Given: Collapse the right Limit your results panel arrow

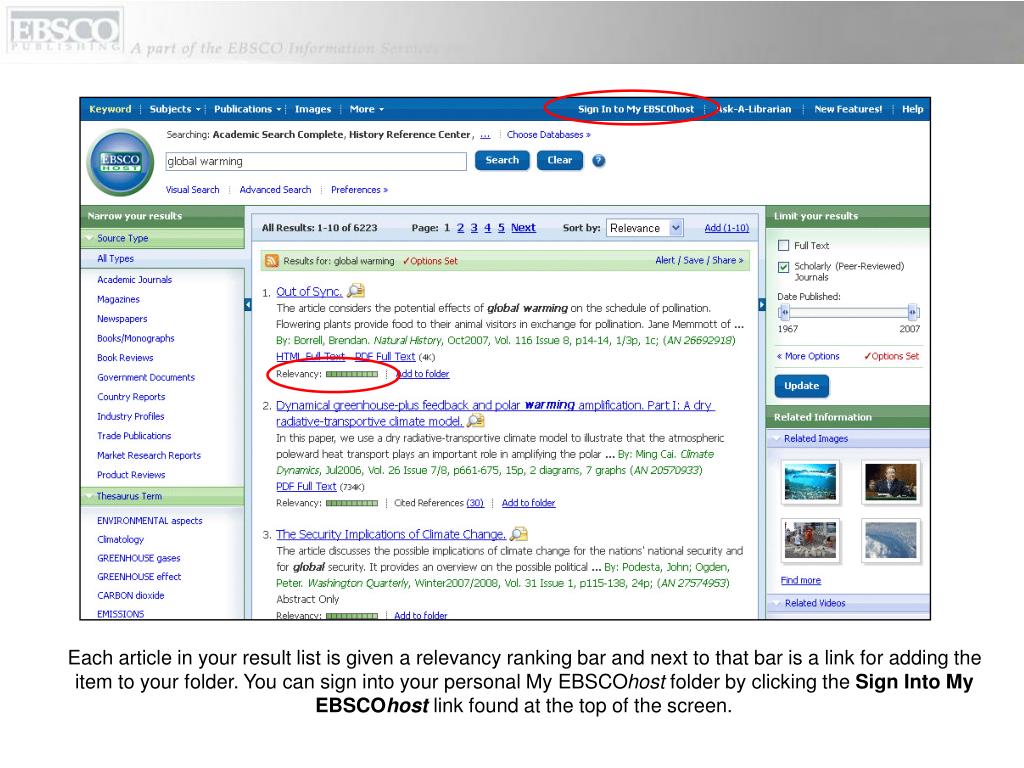Looking at the screenshot, I should pyautogui.click(x=761, y=304).
